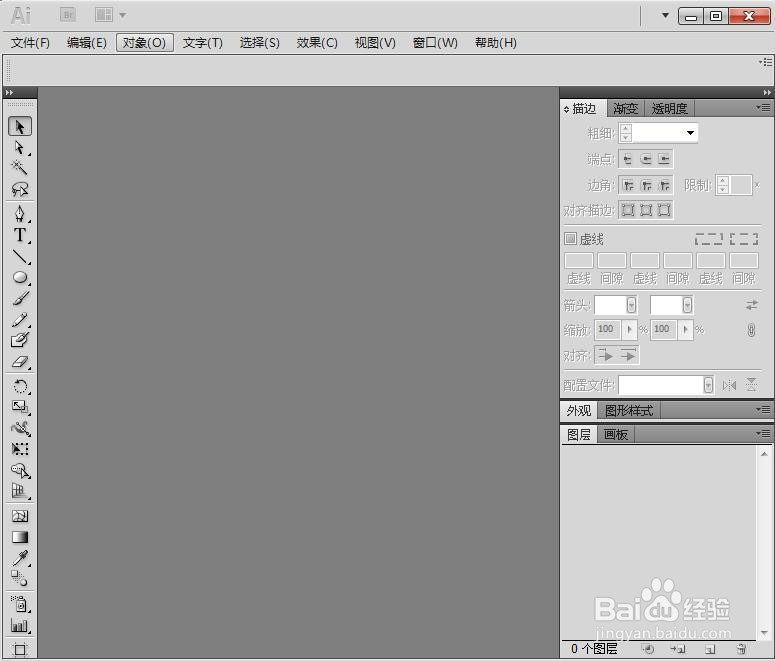
Task: Open the first 箭头 arrowhead dropdown
Action: [631, 305]
